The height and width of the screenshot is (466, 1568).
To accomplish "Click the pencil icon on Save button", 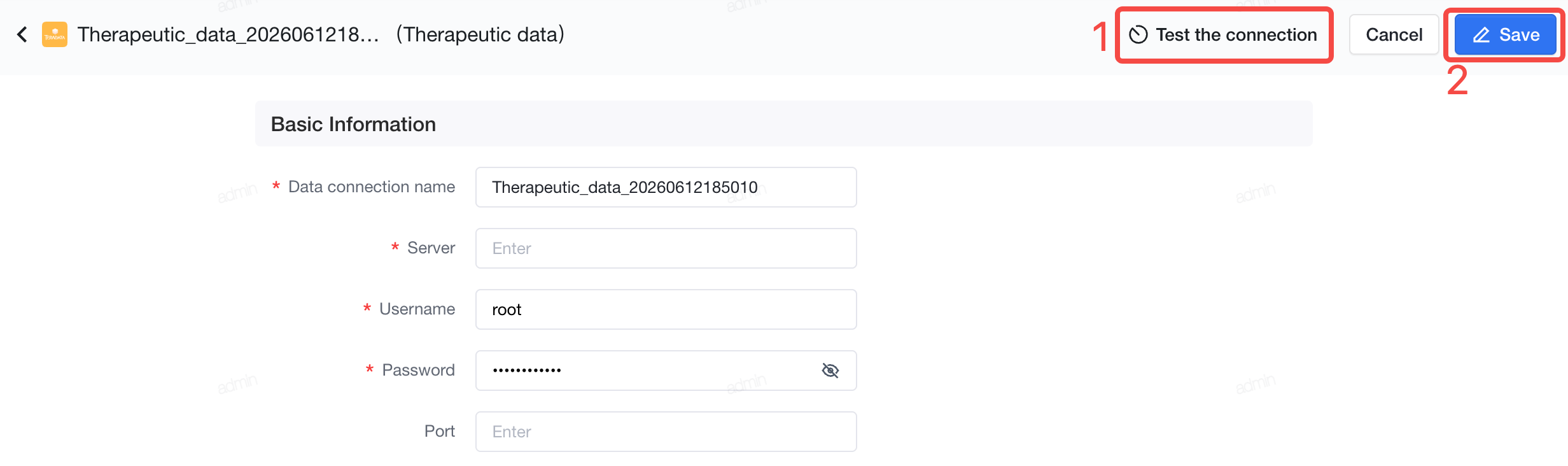I will pos(1481,35).
